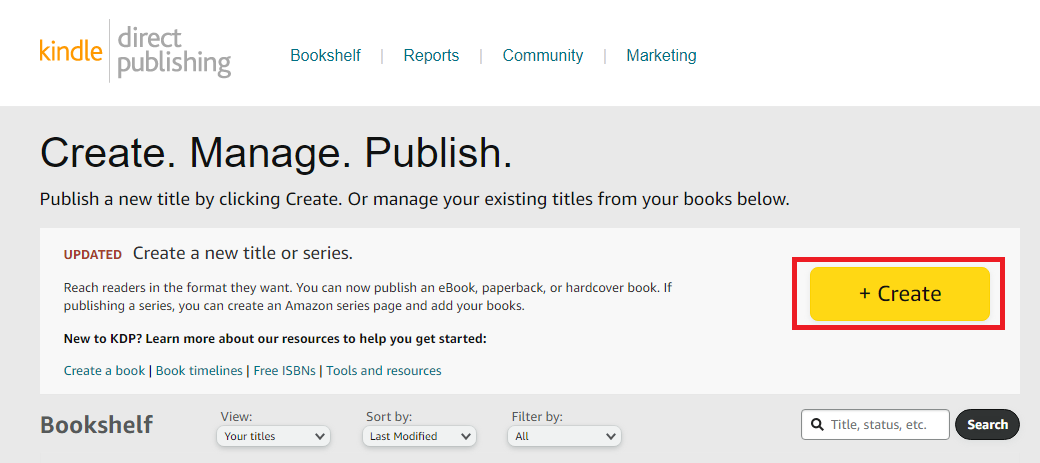1040x463 pixels.
Task: Go to the Community tab
Action: point(543,55)
